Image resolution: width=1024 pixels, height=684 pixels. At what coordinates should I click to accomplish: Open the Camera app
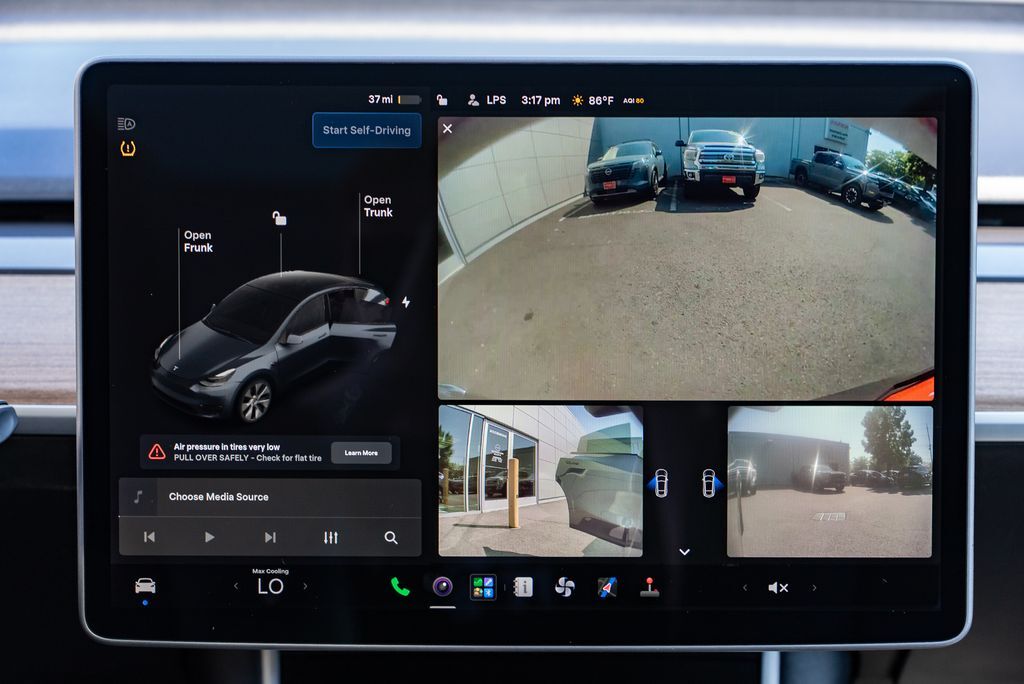point(442,587)
